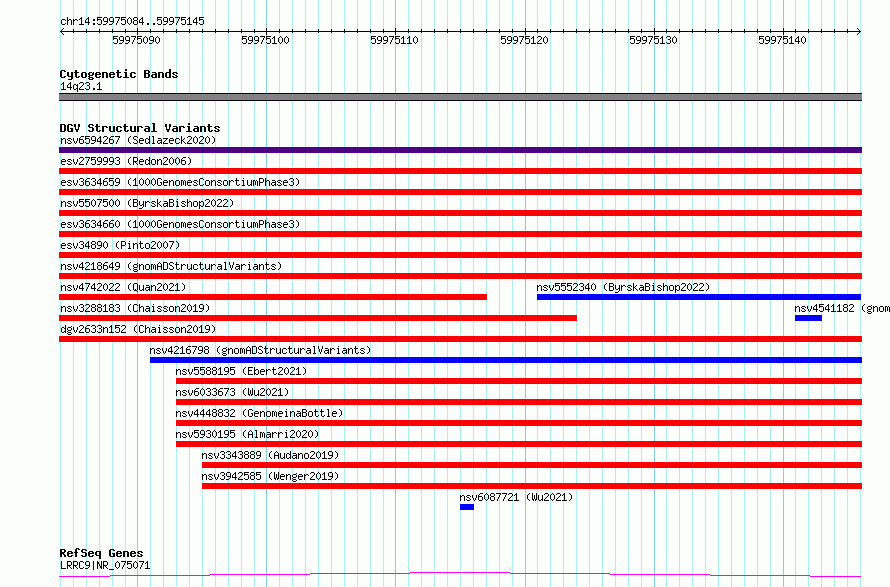Viewport: 890px width, 587px height.
Task: Click the RefSeq Genes track title
Action: tap(101, 553)
